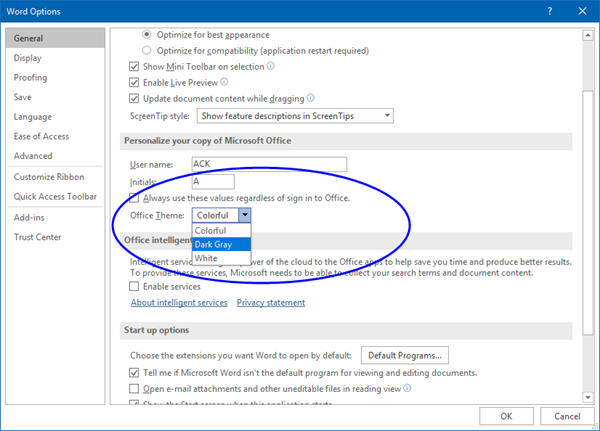Open the Trust Center category
Screen dimensions: 600x431
[55, 237]
